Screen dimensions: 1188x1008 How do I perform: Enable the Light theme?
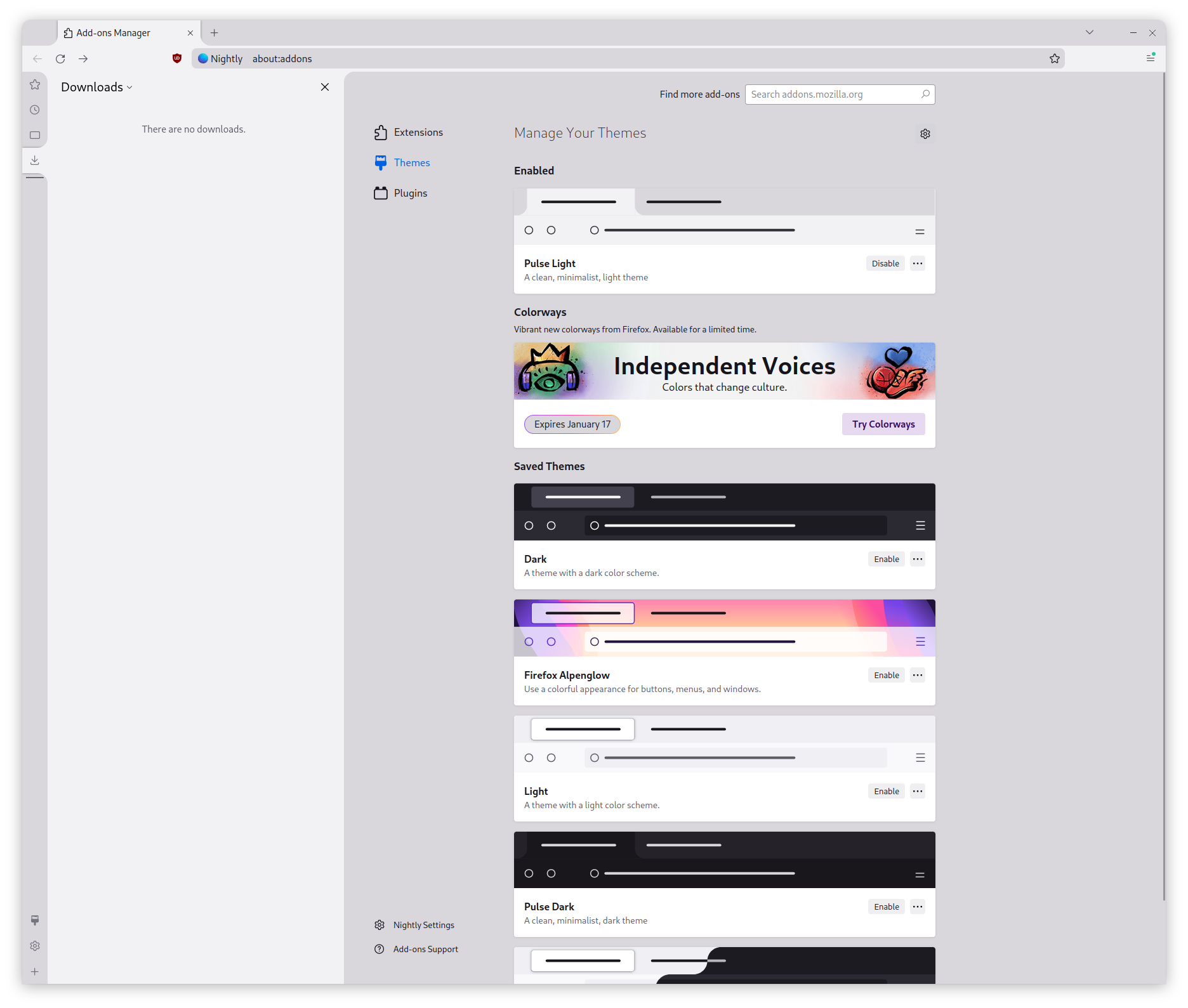coord(887,791)
